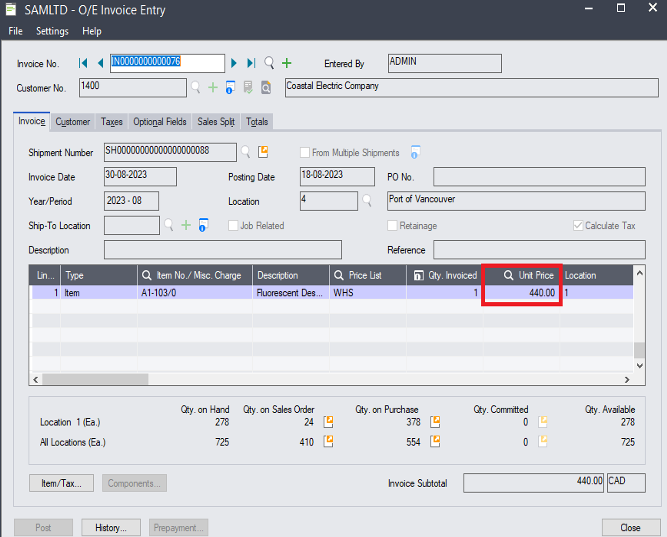Click the Close button at bottom
667x537 pixels.
pyautogui.click(x=630, y=528)
